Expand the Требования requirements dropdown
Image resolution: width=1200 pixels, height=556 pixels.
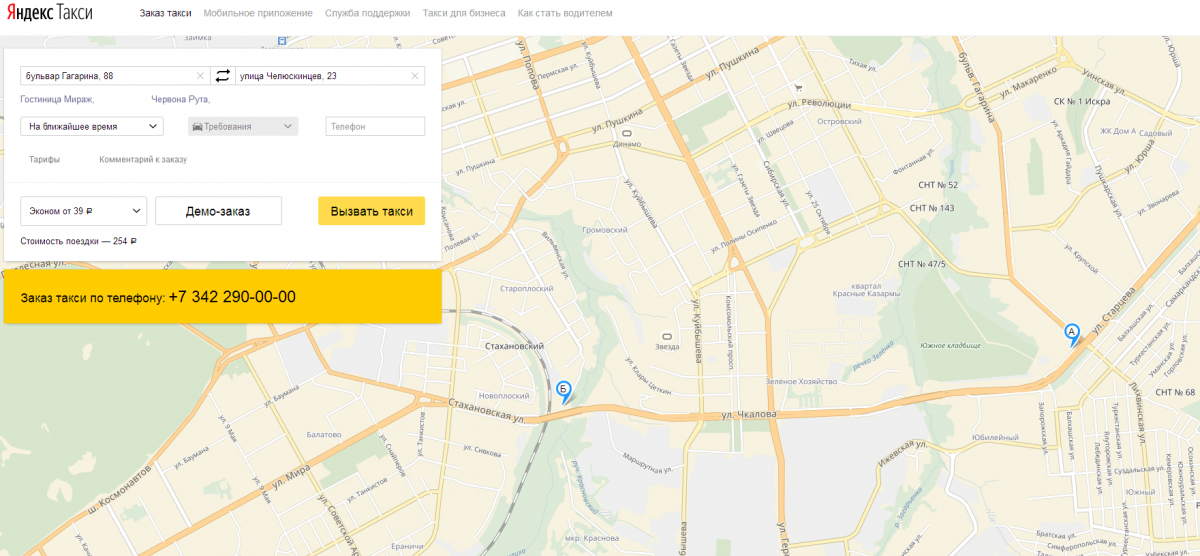pyautogui.click(x=243, y=127)
